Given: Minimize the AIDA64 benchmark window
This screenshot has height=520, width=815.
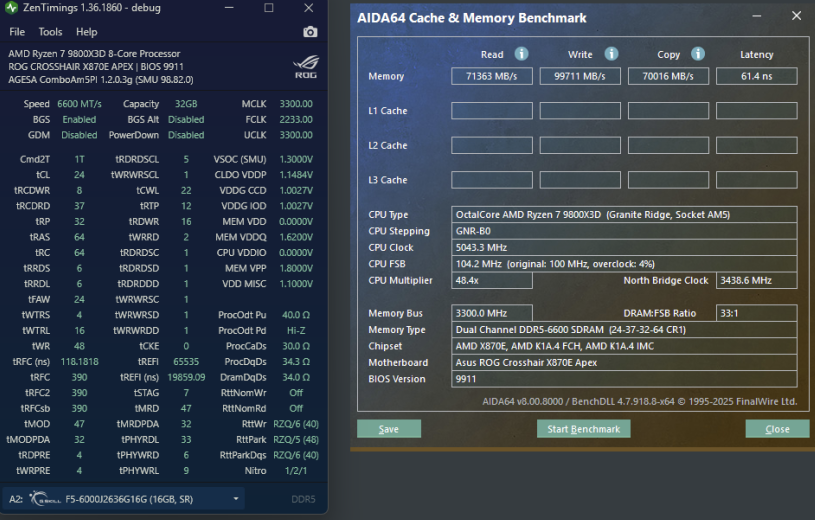Looking at the screenshot, I should (x=757, y=16).
